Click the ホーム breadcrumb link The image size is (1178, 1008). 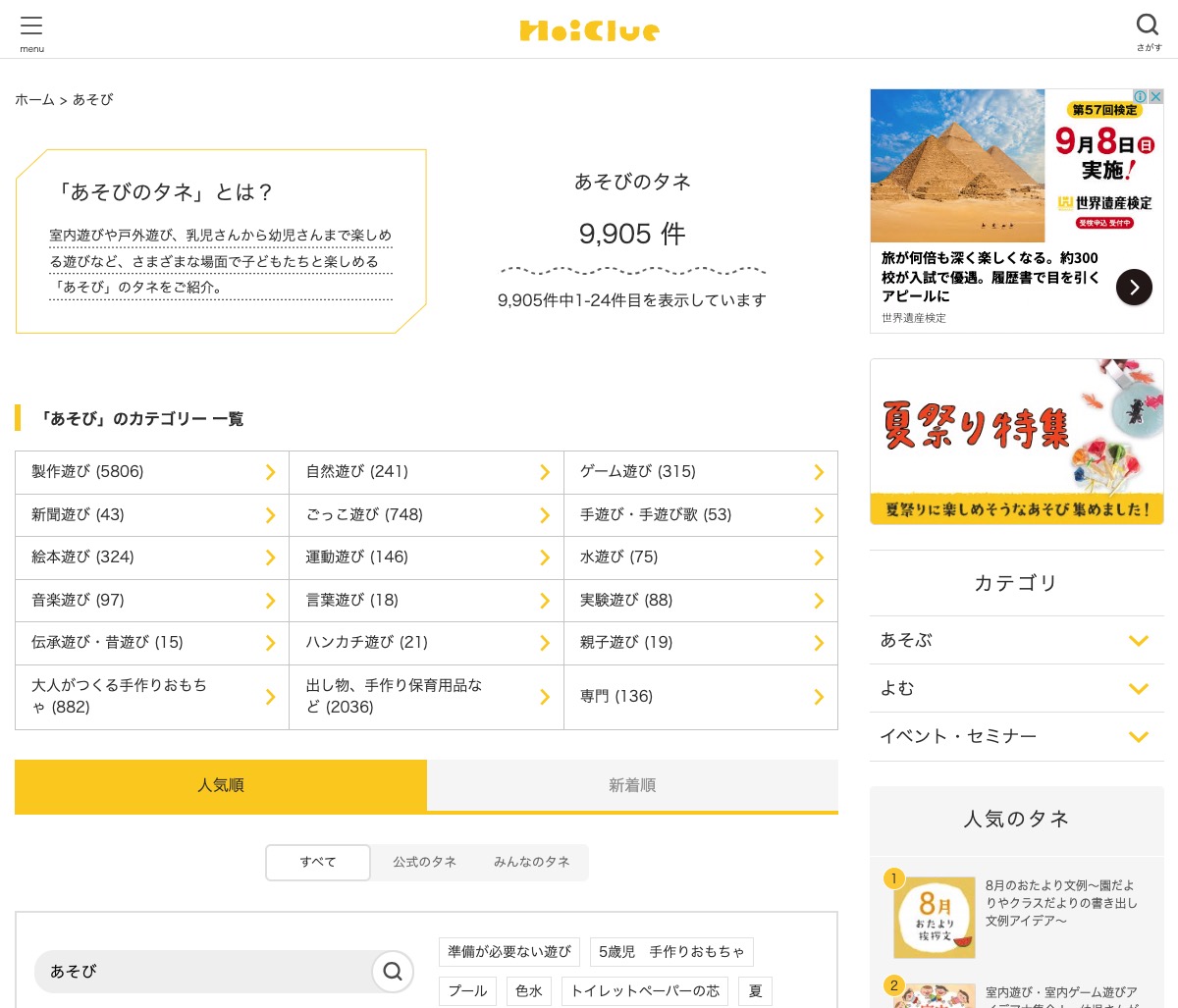click(34, 100)
